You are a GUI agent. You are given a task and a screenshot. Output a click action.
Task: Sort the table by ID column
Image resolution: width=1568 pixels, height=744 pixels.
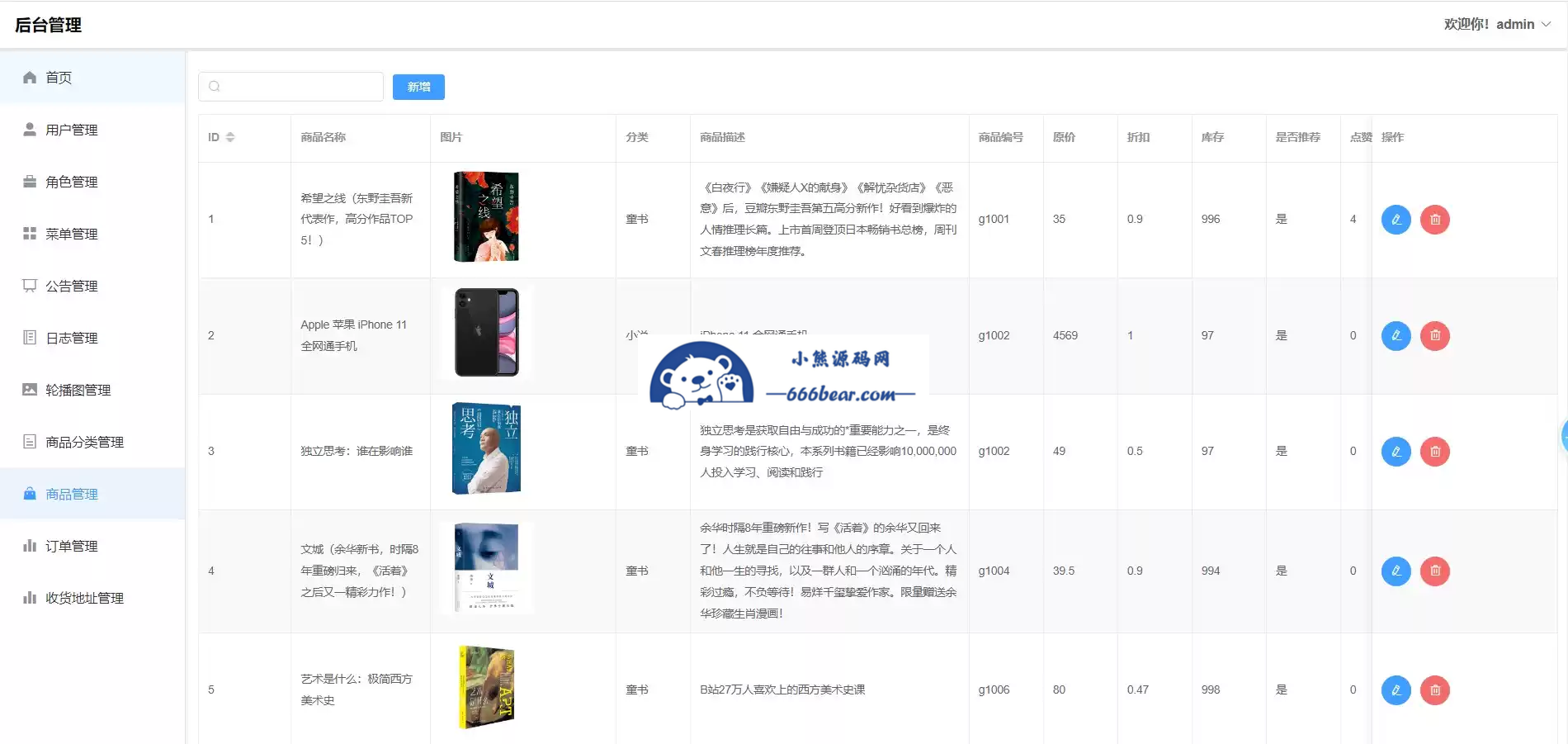(230, 137)
